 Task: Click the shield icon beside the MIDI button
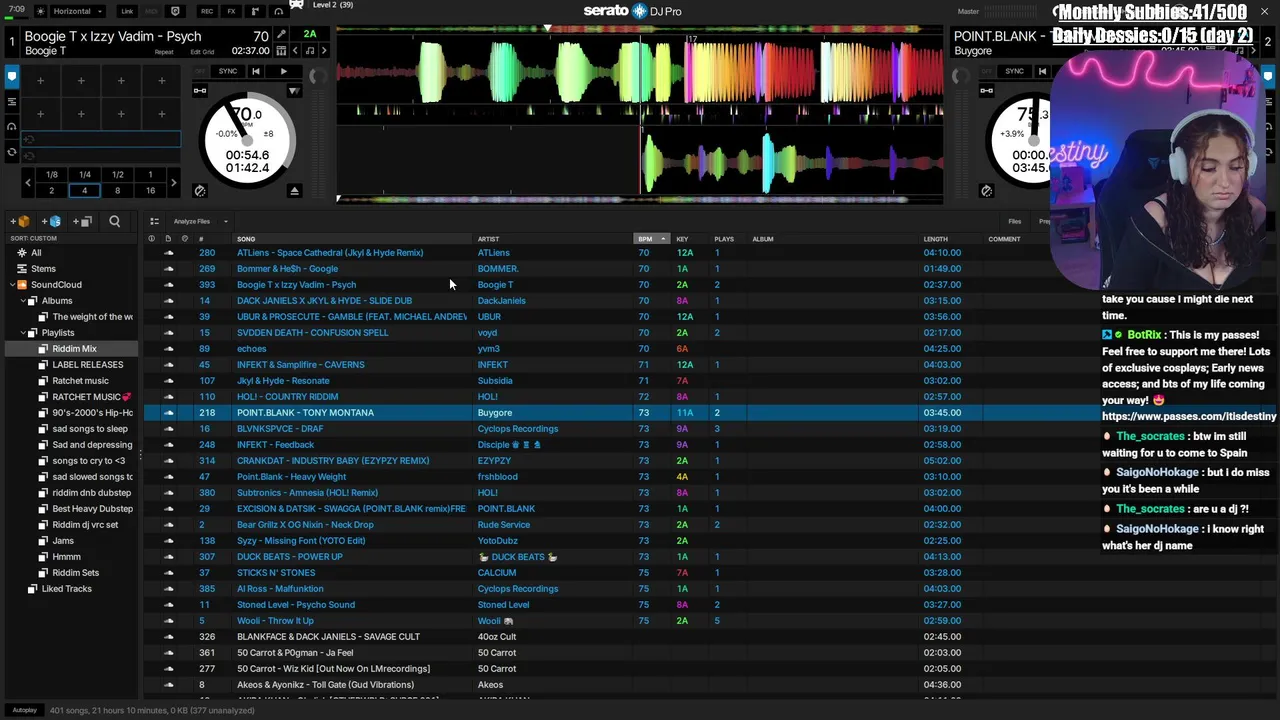click(175, 11)
